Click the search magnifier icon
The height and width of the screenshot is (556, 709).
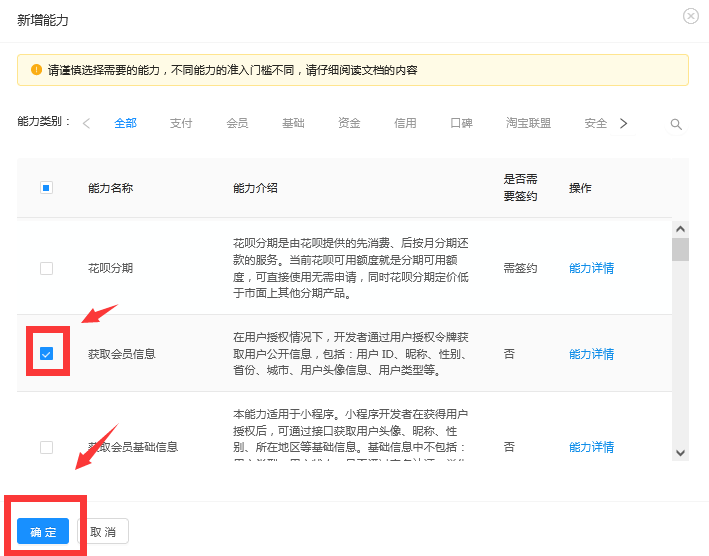point(676,124)
